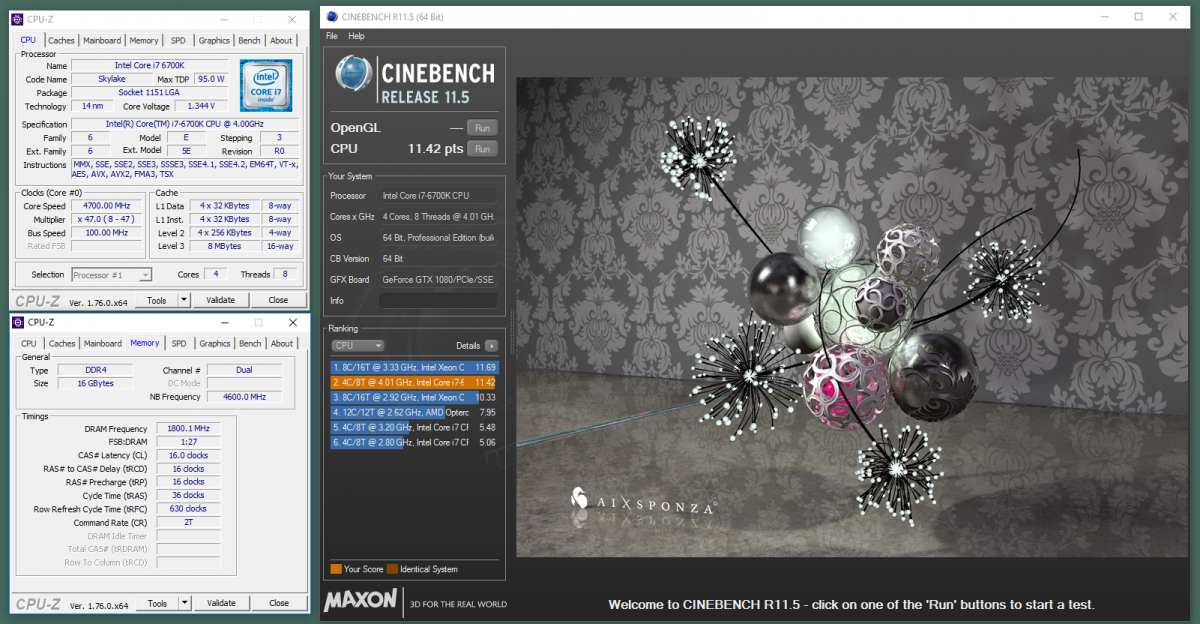Click GFX Board GeForce GTX 1080 value

[x=438, y=279]
